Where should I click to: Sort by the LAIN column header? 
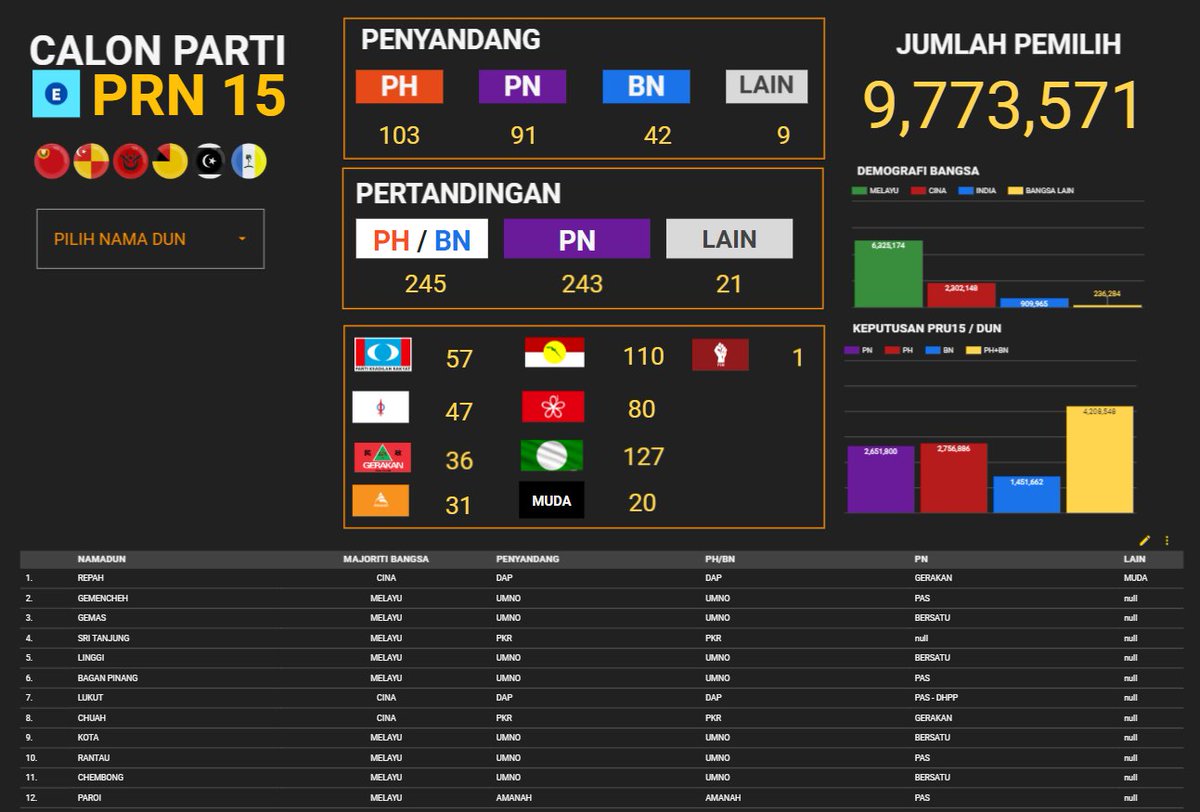point(1134,559)
